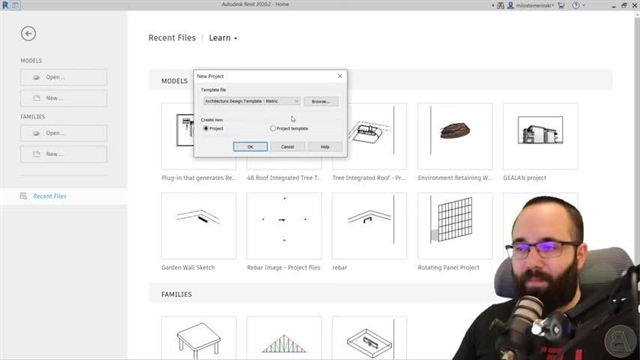Expand the help menu arrow
This screenshot has height=360, width=640.
(x=583, y=5)
